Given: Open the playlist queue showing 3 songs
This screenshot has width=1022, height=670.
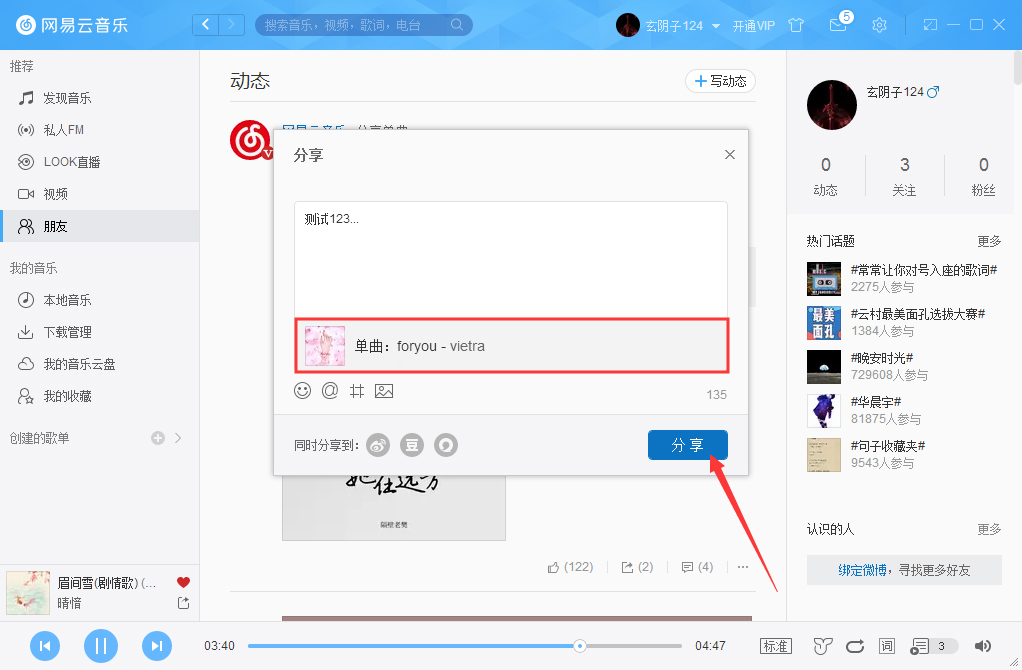Looking at the screenshot, I should (930, 646).
